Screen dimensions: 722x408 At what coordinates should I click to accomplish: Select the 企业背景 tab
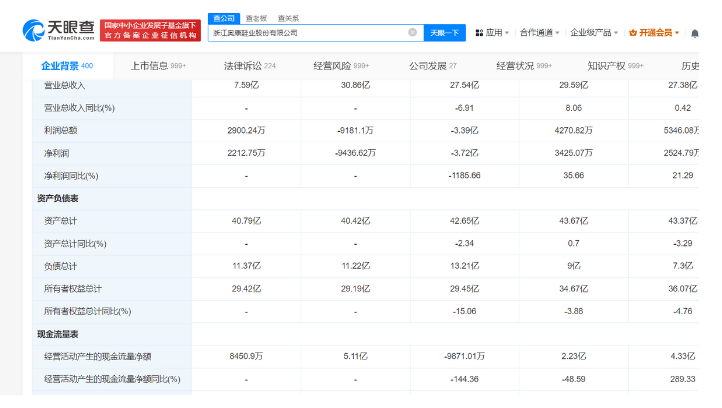click(66, 65)
